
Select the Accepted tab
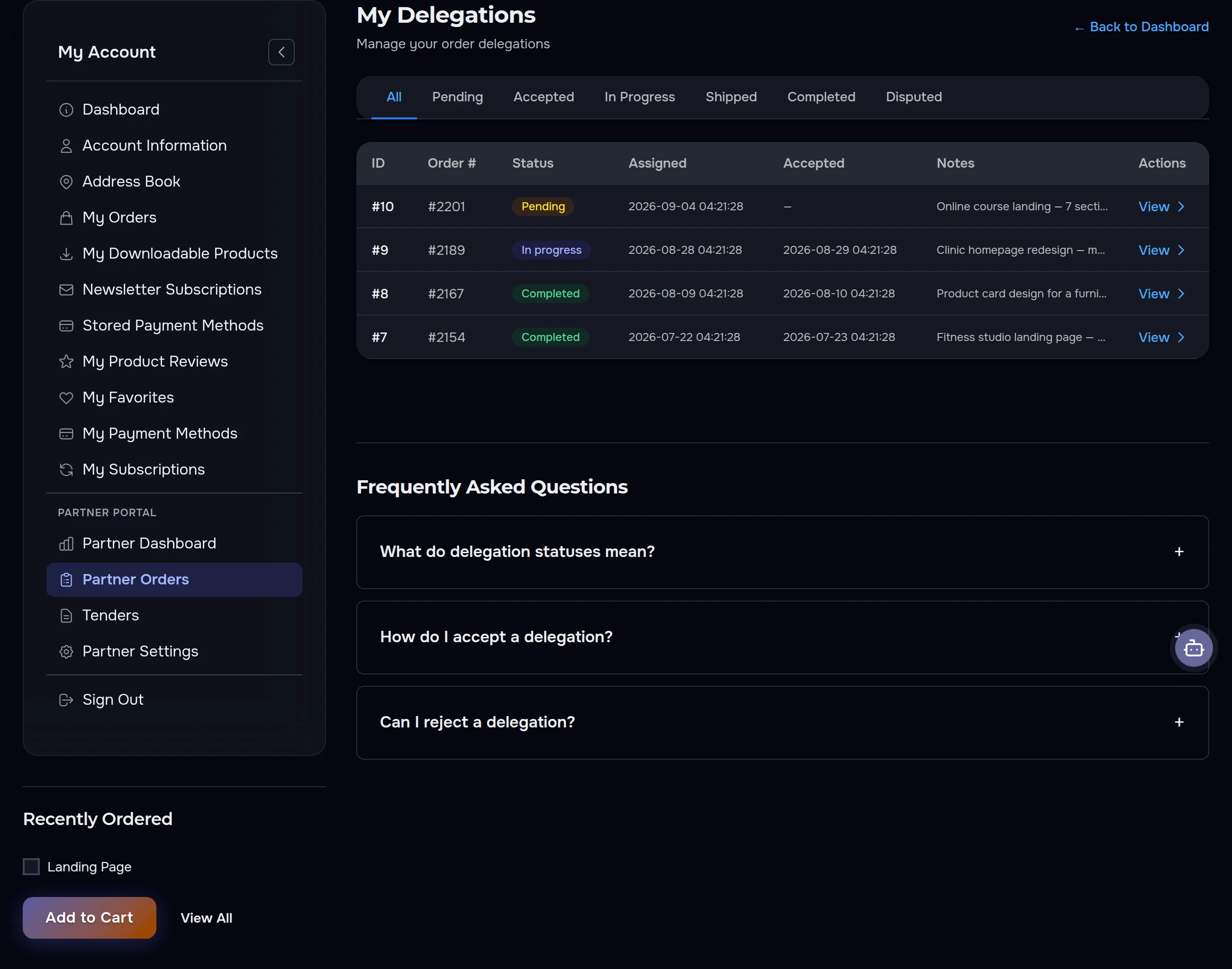pos(544,97)
